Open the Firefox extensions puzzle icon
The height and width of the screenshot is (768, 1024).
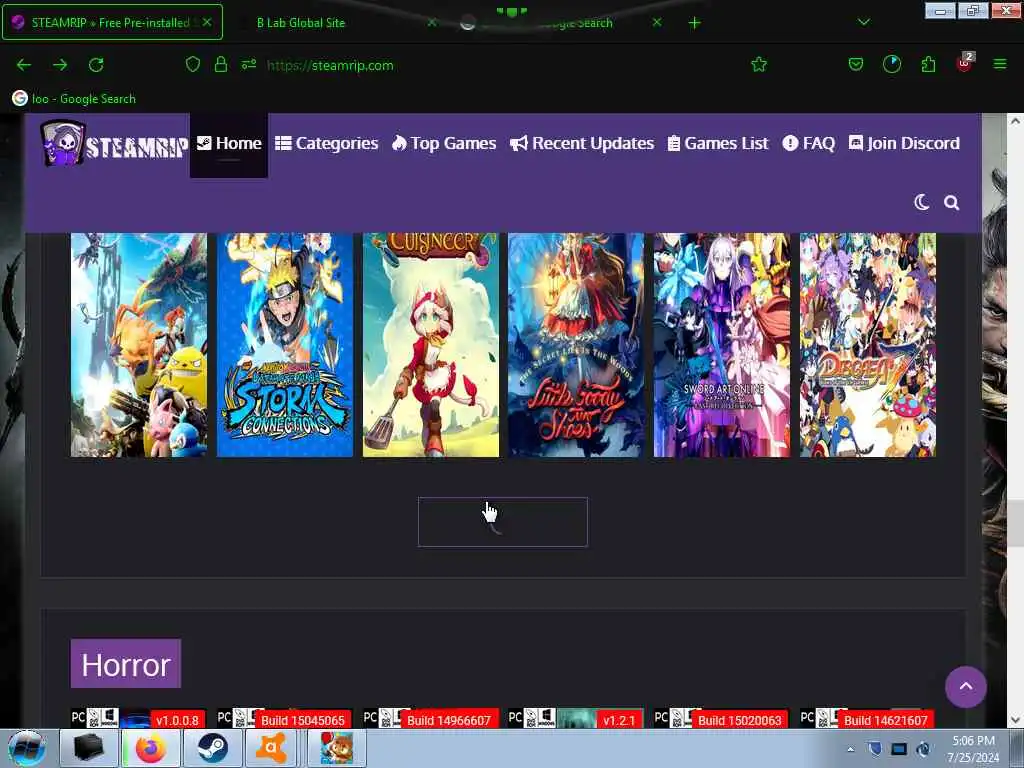(x=928, y=64)
